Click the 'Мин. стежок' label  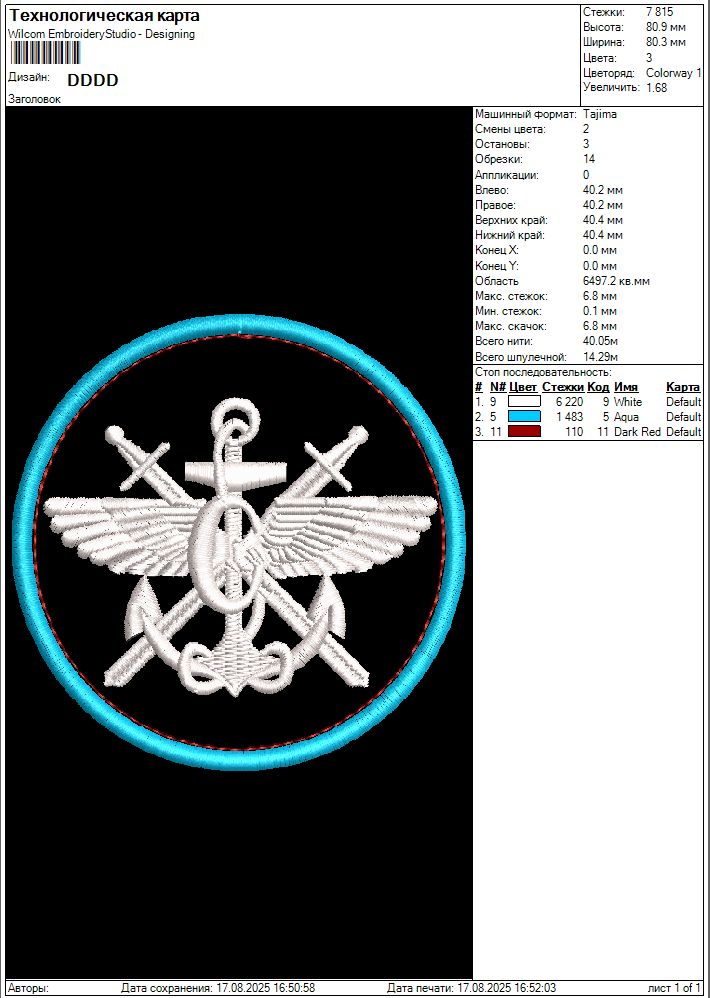(508, 311)
